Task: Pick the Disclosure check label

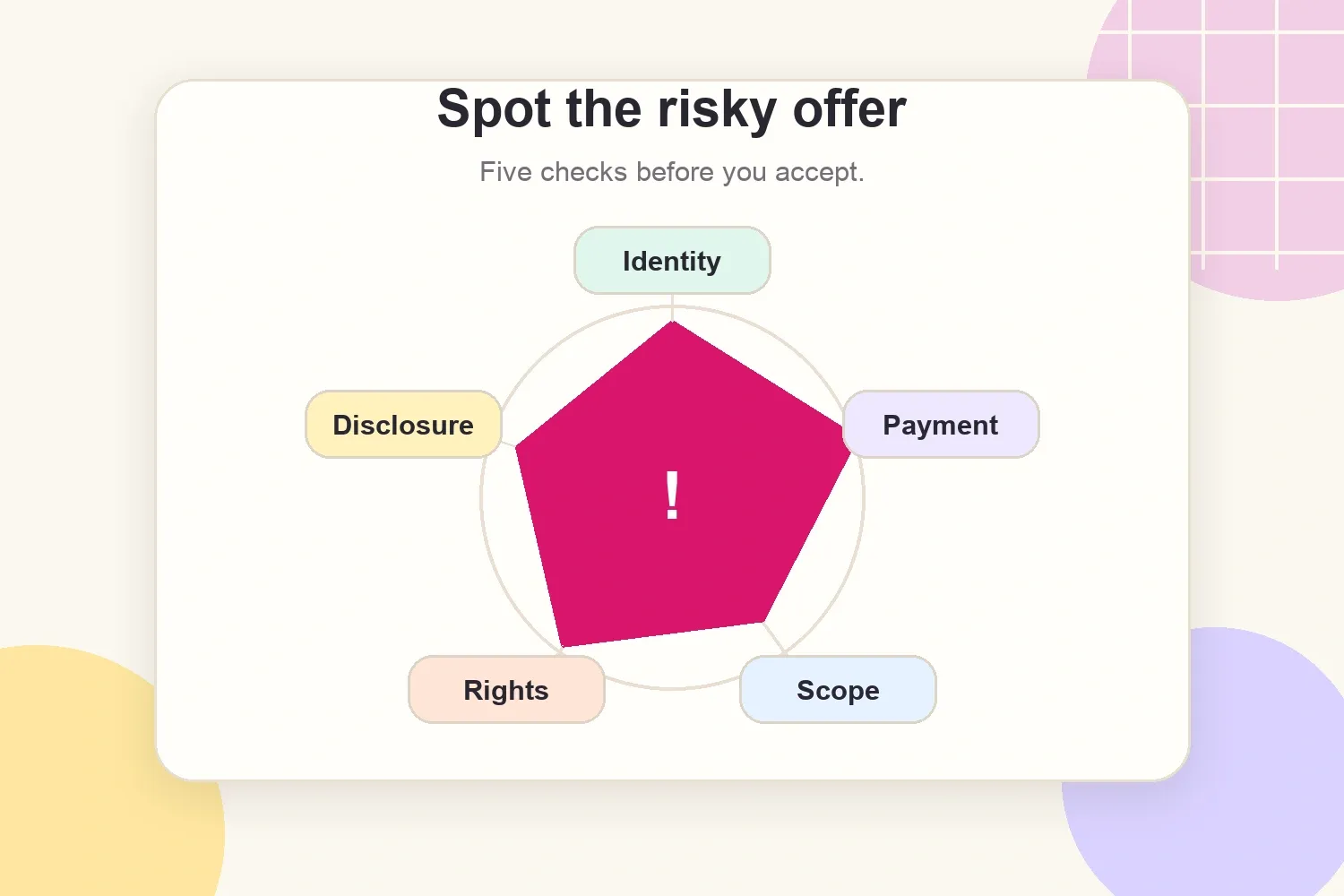Action: point(403,425)
